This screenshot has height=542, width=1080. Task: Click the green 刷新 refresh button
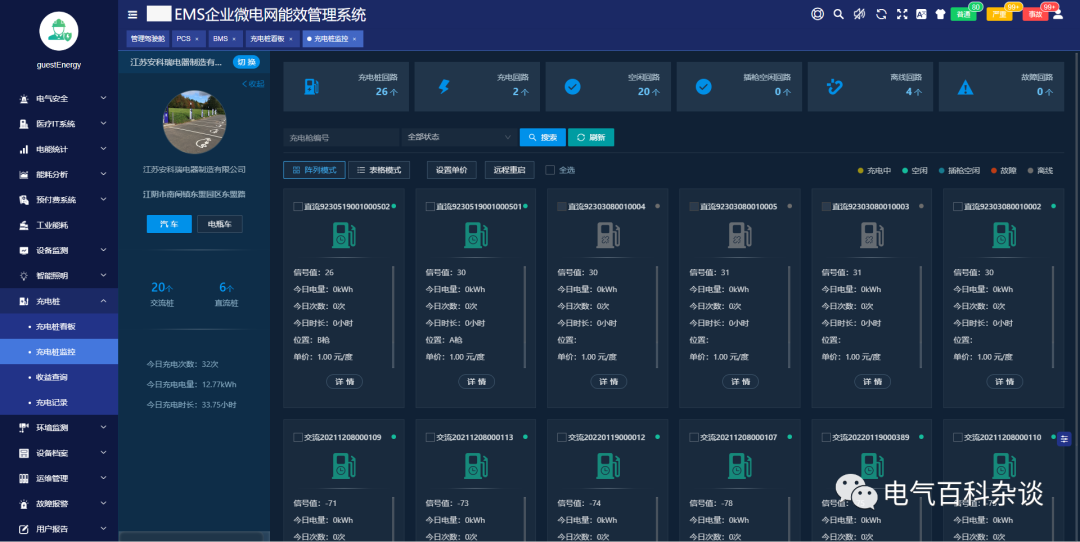tap(590, 137)
